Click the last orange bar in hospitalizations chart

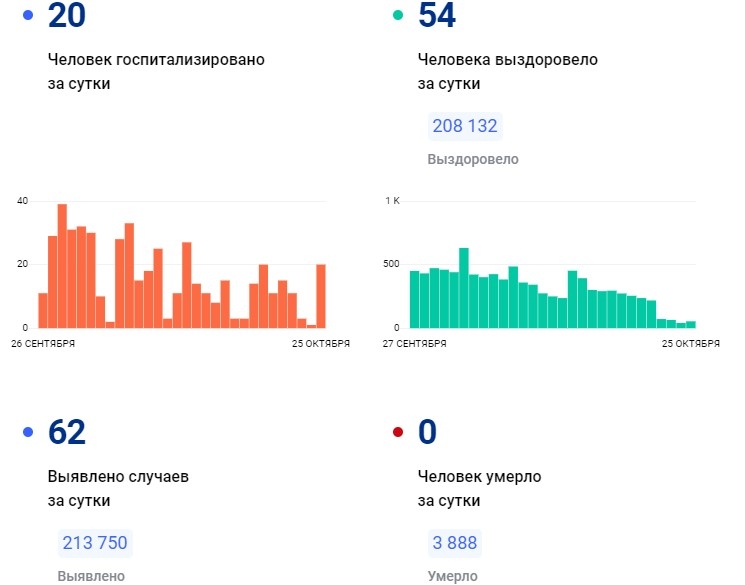click(321, 296)
